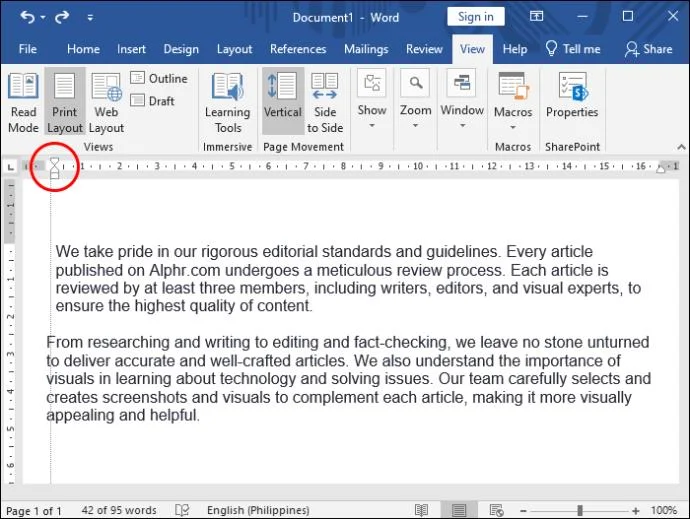Open Learning Tools immersive reader
The width and height of the screenshot is (690, 519).
(228, 103)
